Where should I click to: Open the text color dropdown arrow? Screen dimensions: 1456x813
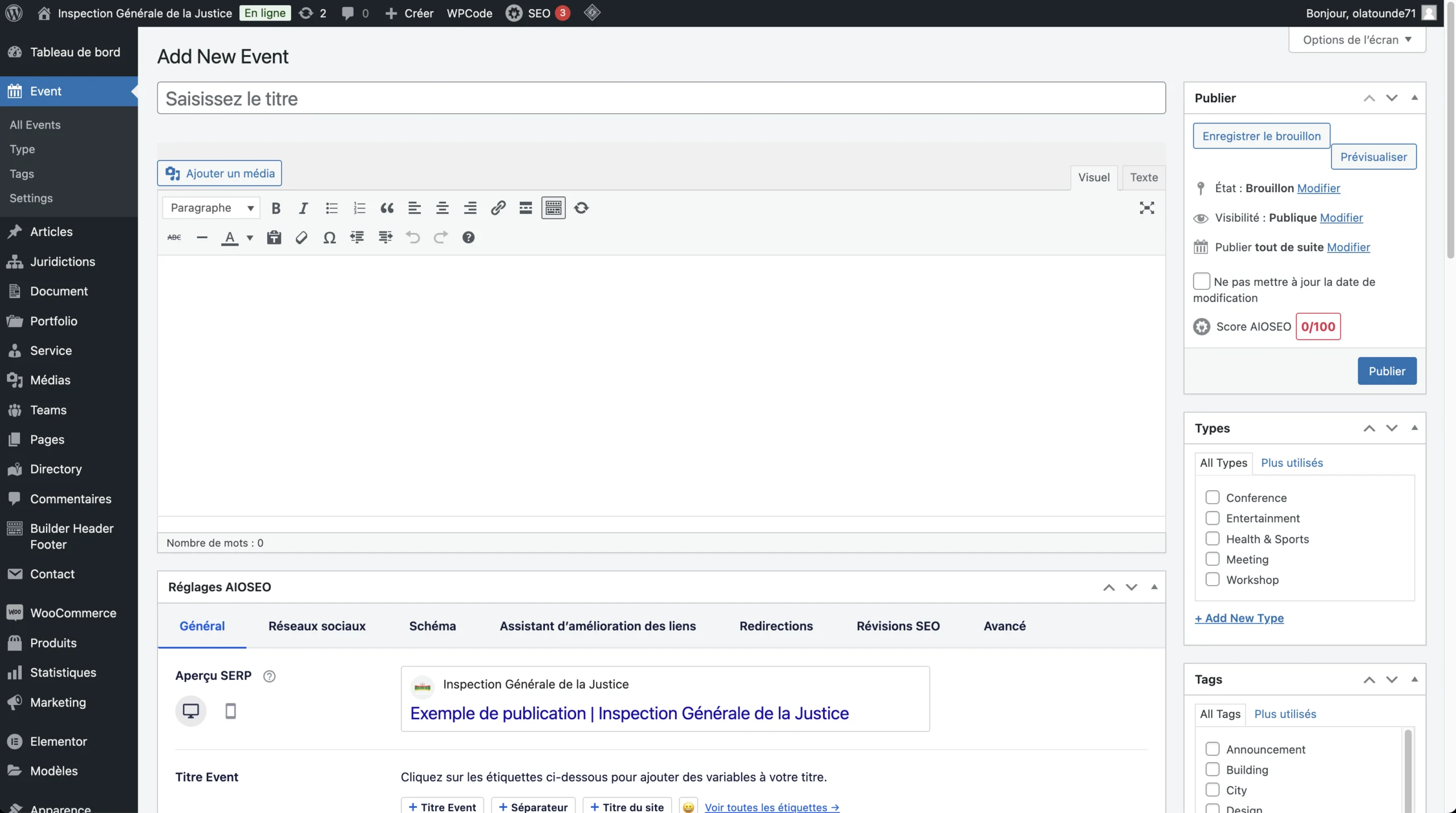pyautogui.click(x=250, y=238)
